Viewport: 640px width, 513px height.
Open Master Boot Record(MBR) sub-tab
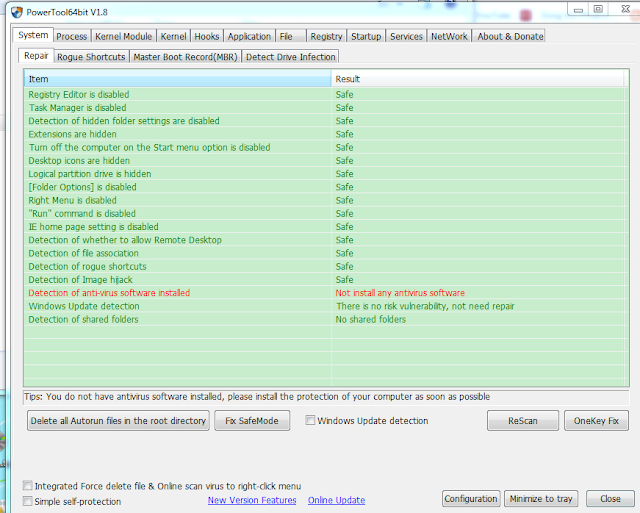tap(185, 57)
